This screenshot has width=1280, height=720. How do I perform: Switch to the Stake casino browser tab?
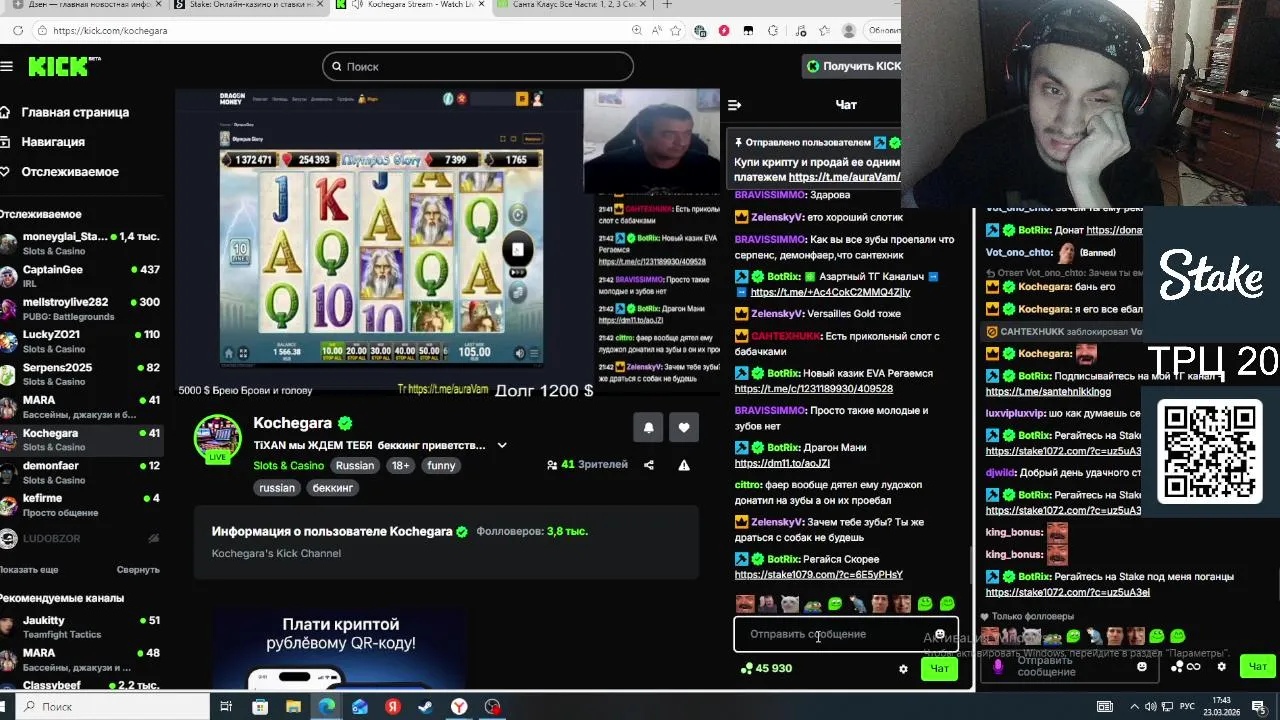point(248,5)
